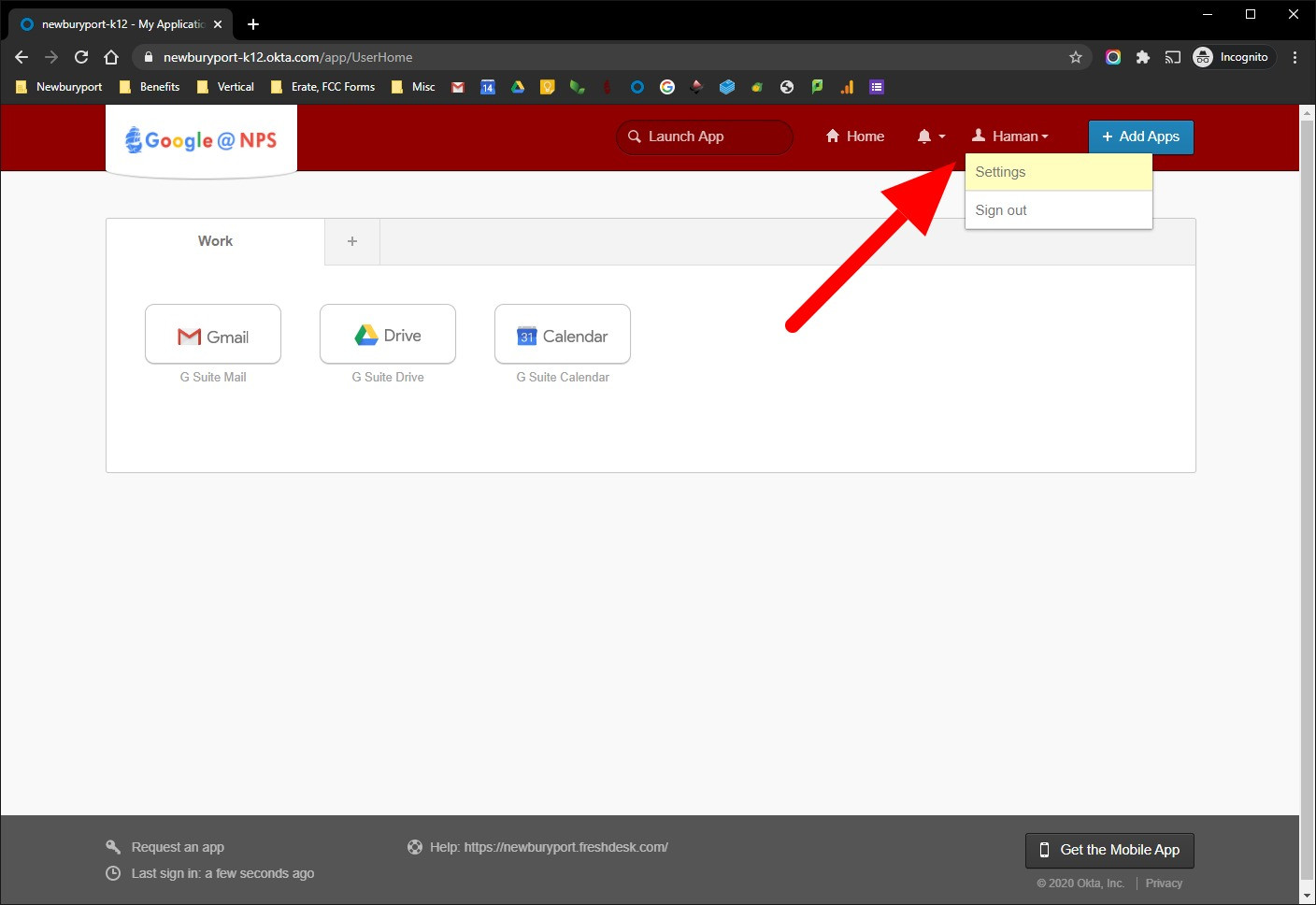Click the scrollbar down arrow

click(1308, 896)
